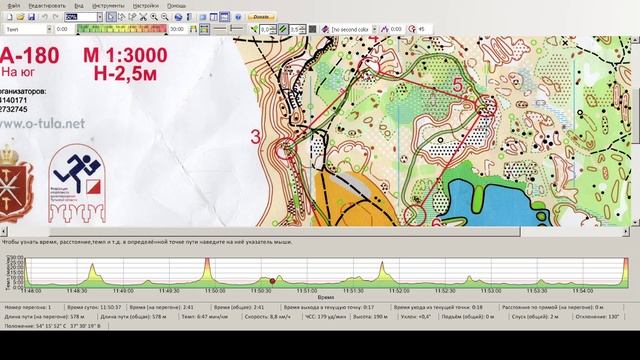Select the move route point tool
Screen dimensions: 640x360
(132, 17)
